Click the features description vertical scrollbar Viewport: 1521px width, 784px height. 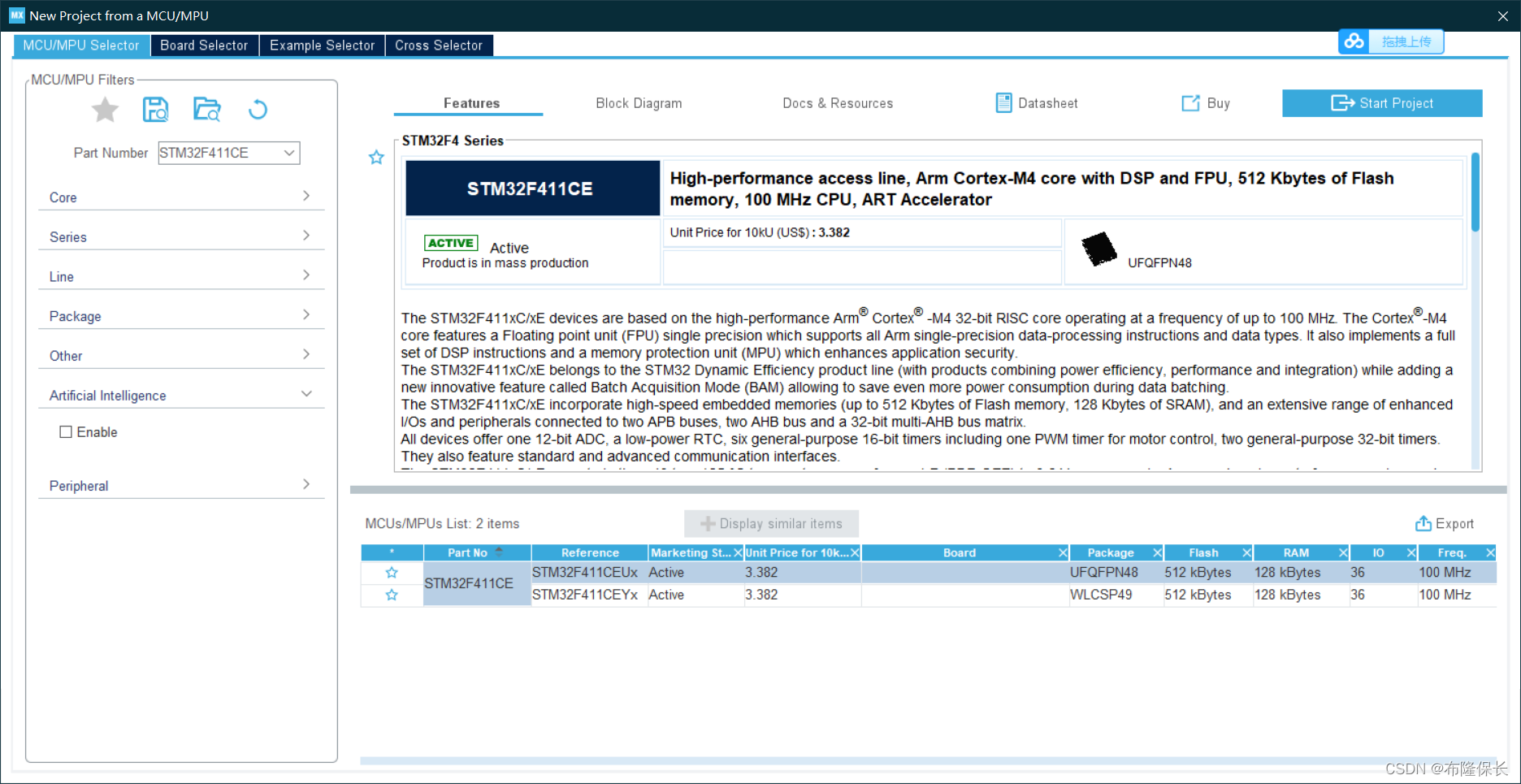coord(1475,192)
